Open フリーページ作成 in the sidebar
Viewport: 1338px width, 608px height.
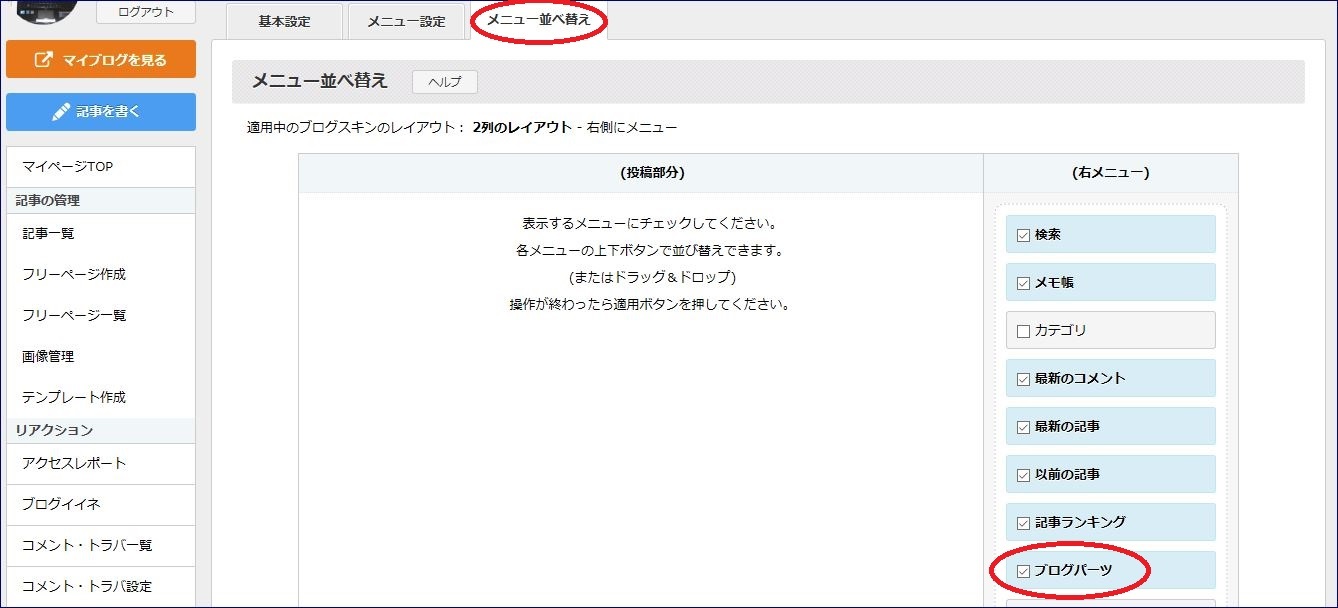click(101, 274)
